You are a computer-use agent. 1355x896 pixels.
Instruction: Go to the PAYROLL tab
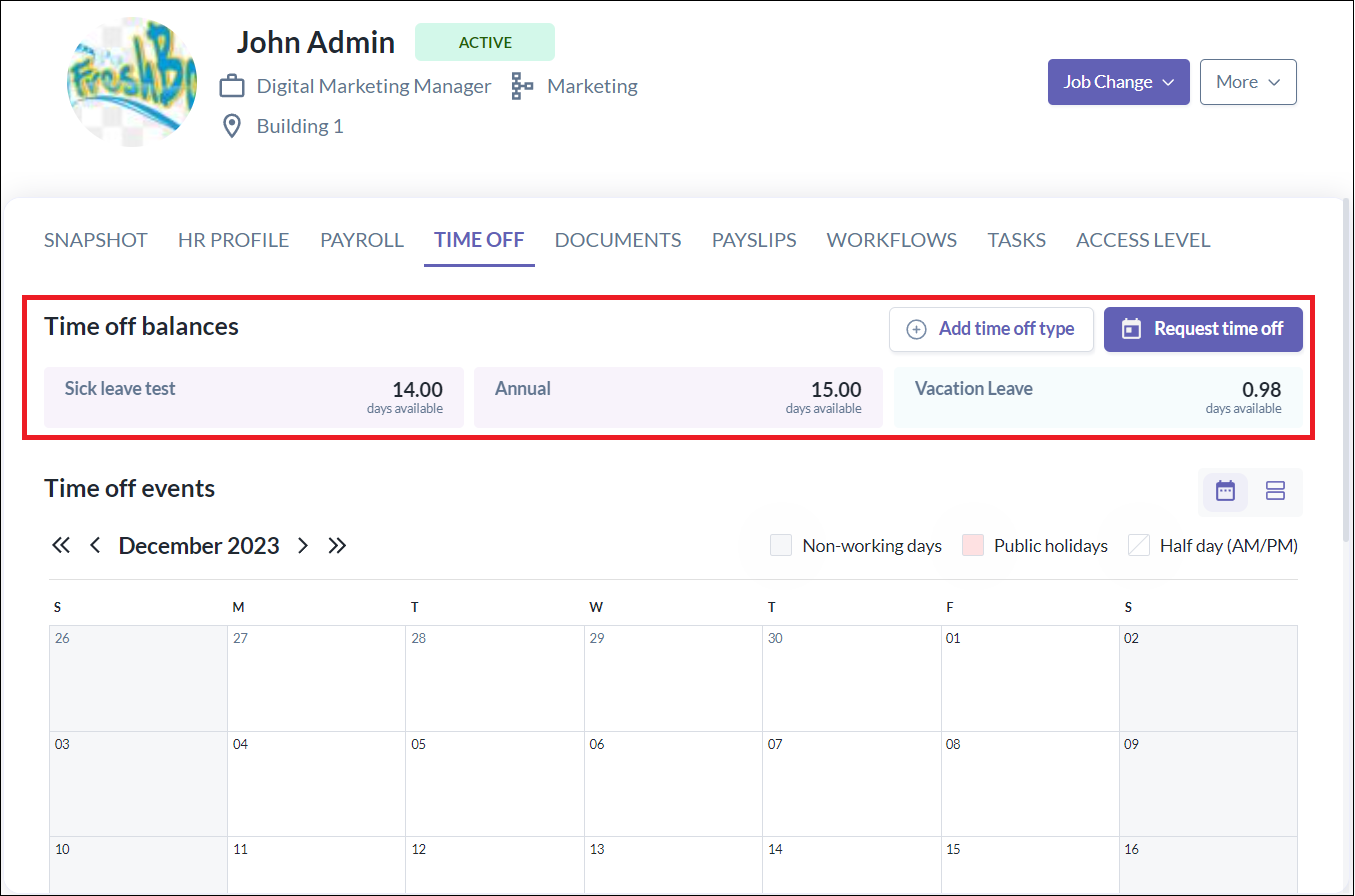[362, 240]
